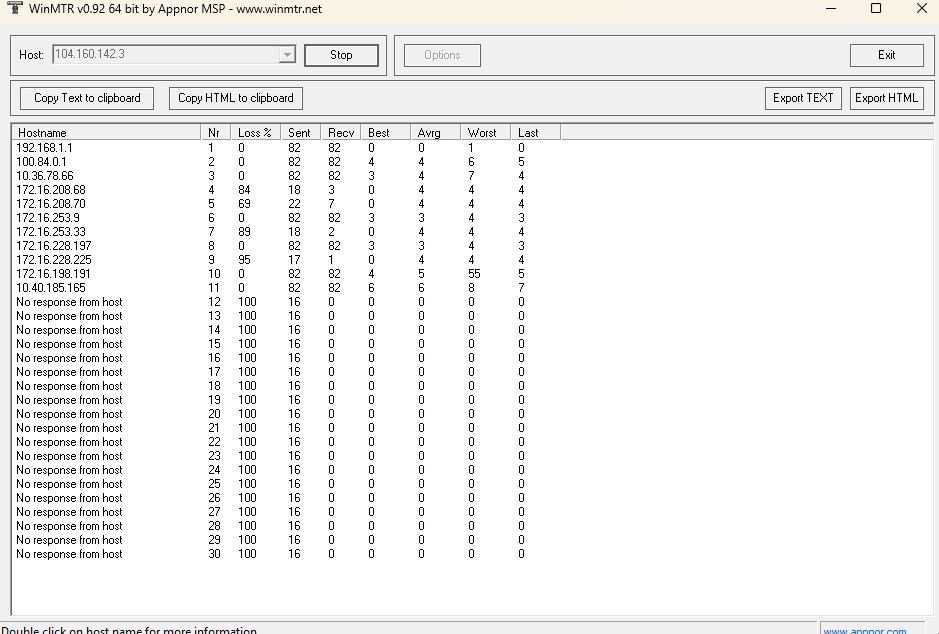The width and height of the screenshot is (939, 634).
Task: Click the Hostname column header
Action: coord(105,132)
